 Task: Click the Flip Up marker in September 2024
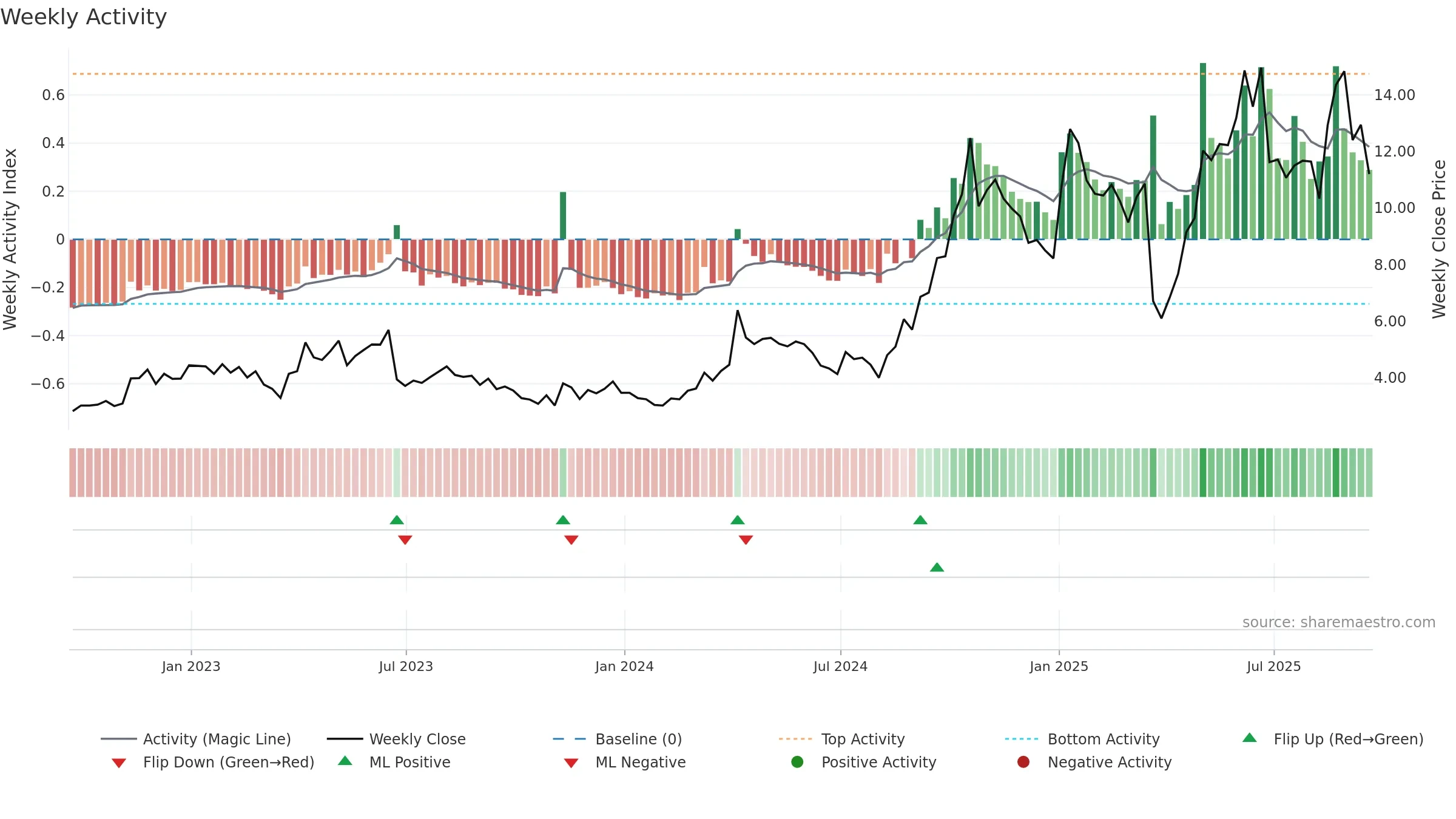920,520
